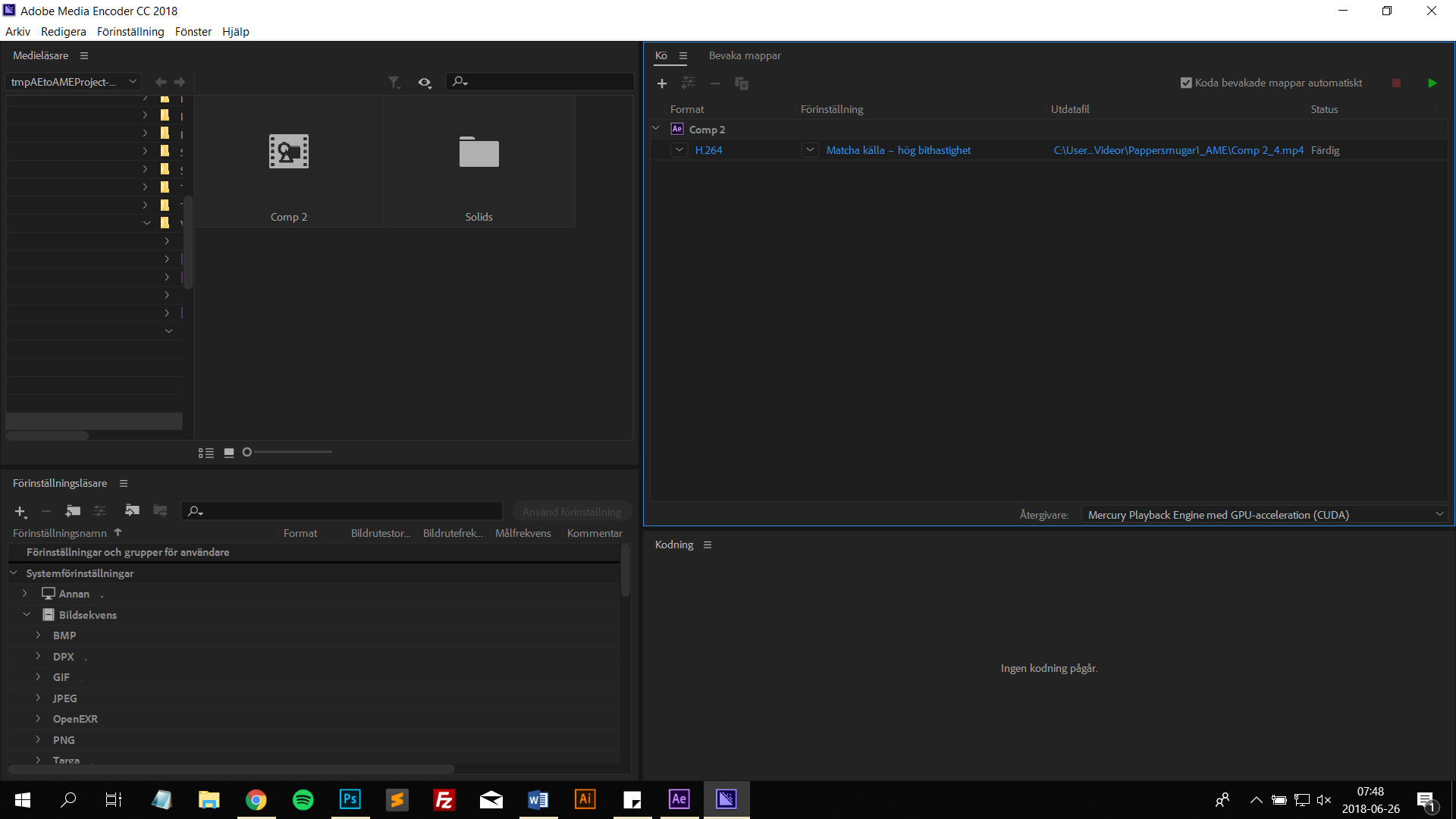Screen dimensions: 1456x819
Task: Expand the BMP preset folder
Action: click(x=38, y=635)
